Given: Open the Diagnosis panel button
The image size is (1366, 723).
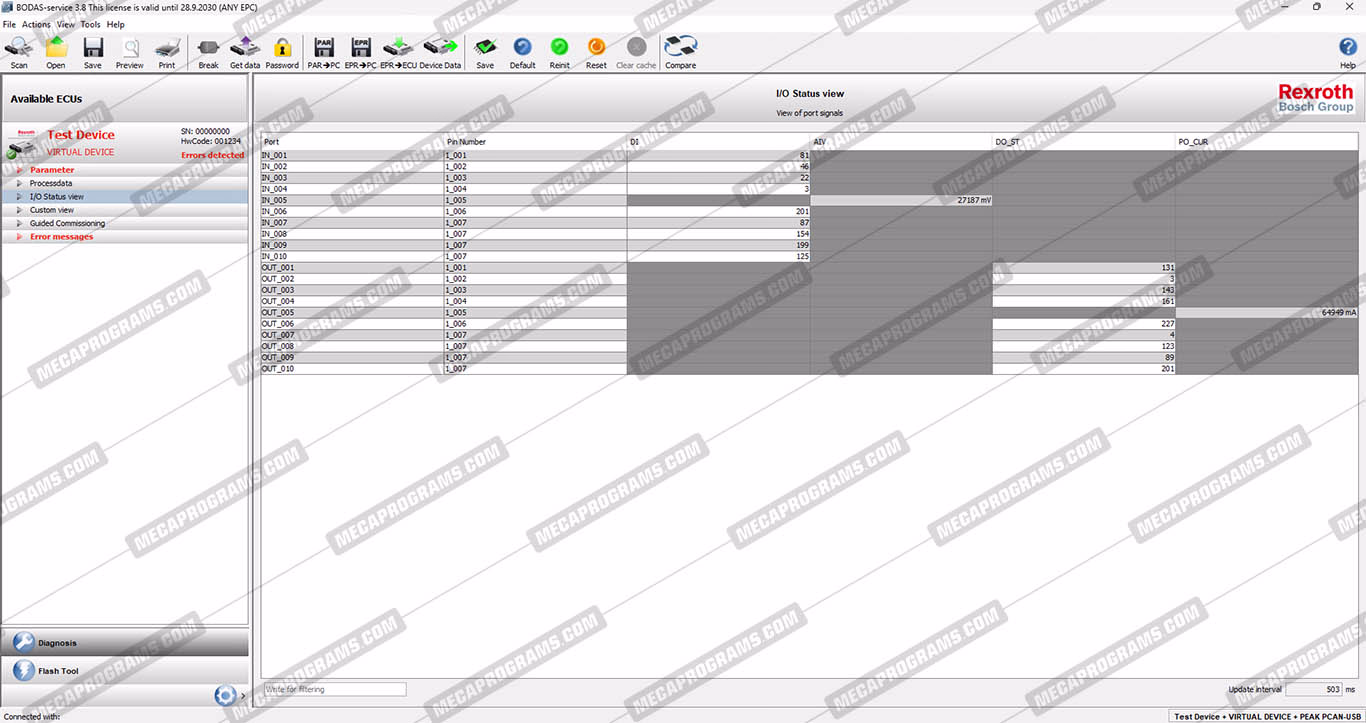Looking at the screenshot, I should tap(124, 643).
